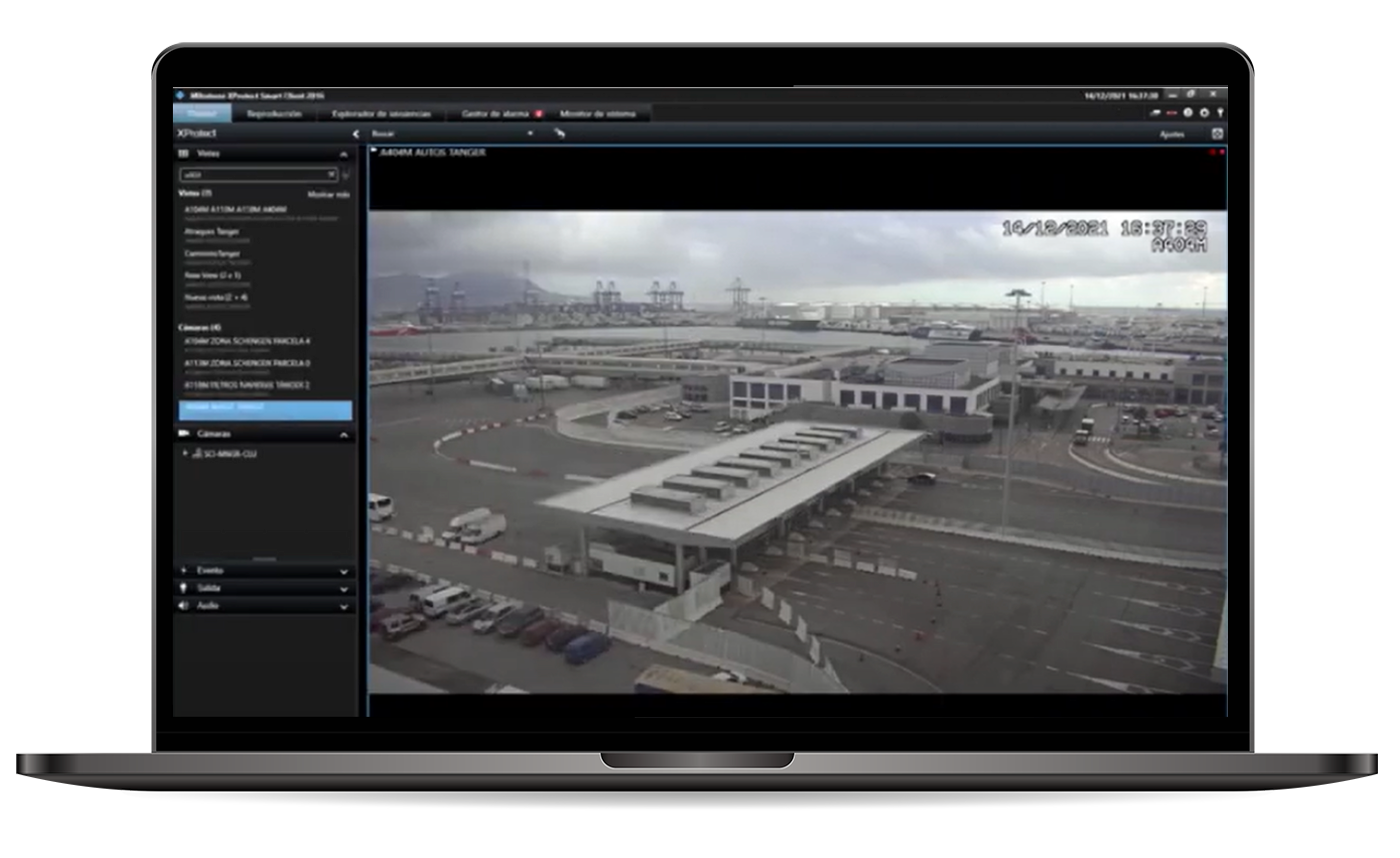
Task: Click the help question mark icon
Action: 1189,114
